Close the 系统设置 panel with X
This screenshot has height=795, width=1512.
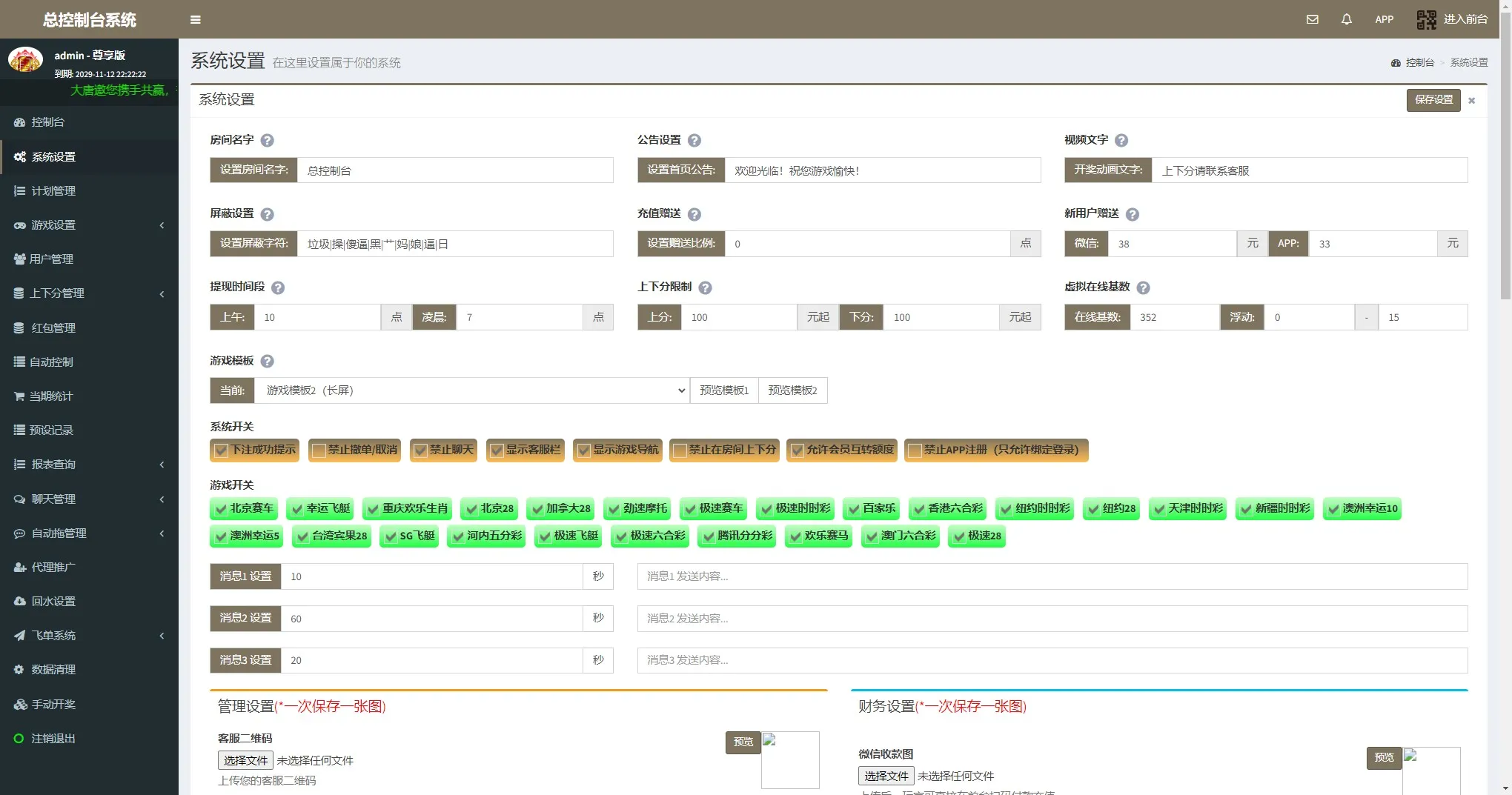(x=1472, y=101)
